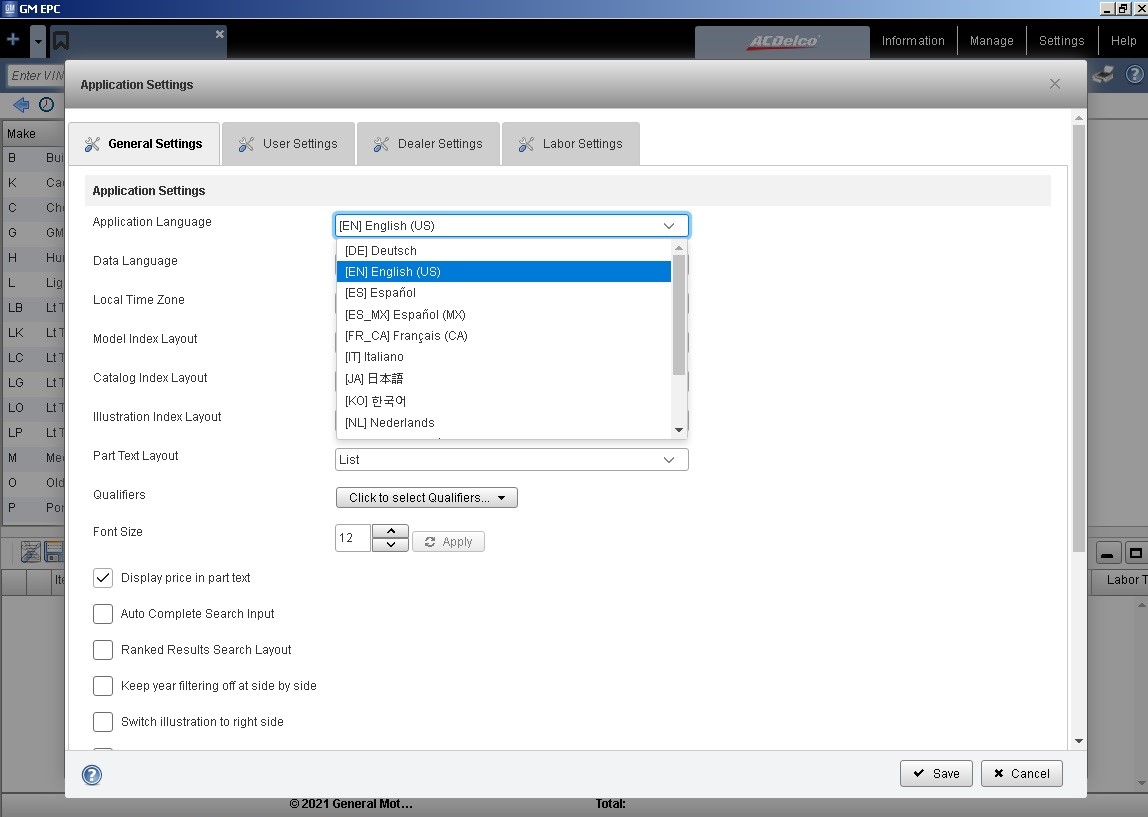The height and width of the screenshot is (817, 1148).
Task: Open the Information menu
Action: coord(913,41)
